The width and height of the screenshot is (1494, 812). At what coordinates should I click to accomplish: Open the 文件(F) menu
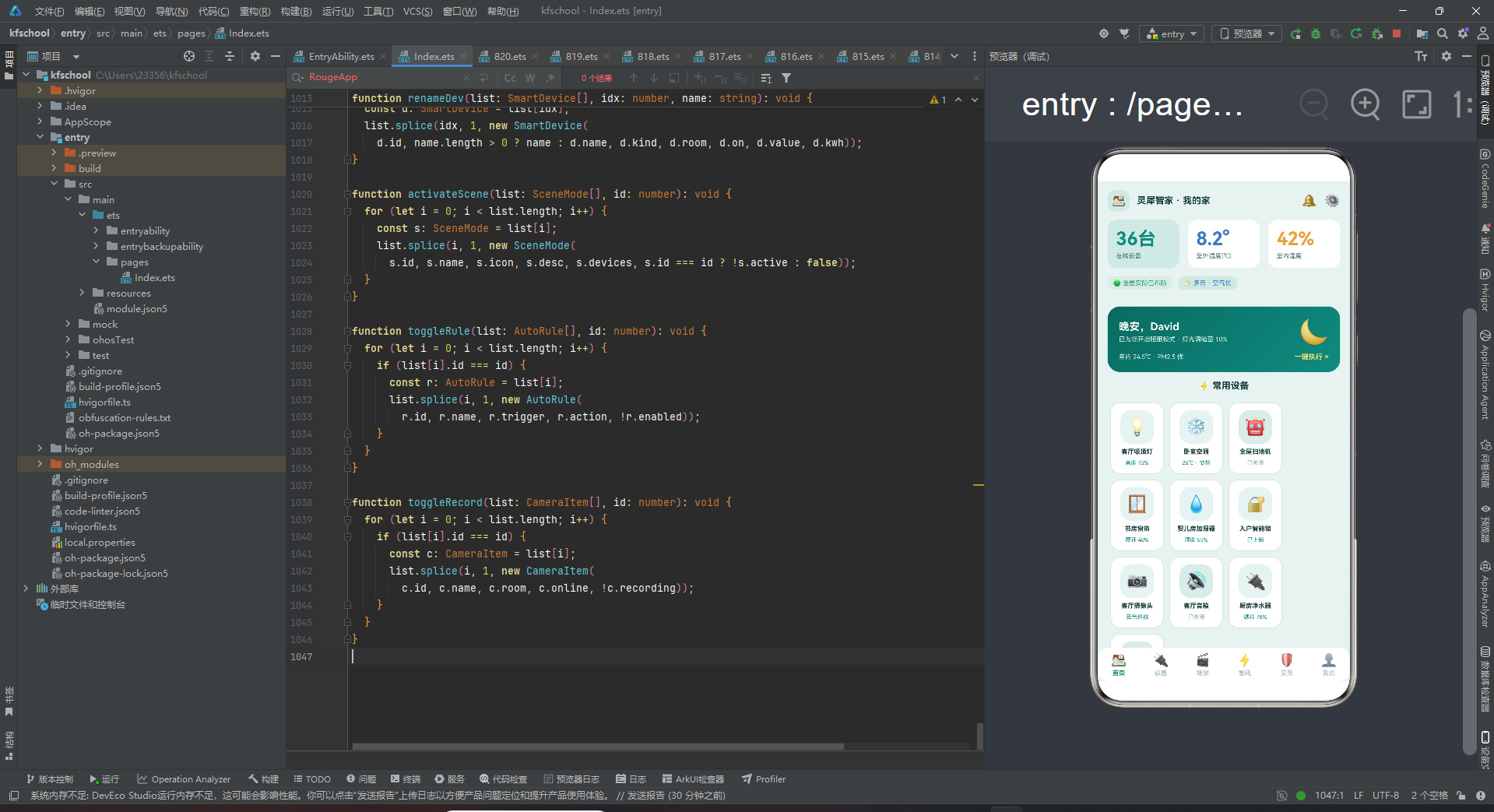point(49,11)
